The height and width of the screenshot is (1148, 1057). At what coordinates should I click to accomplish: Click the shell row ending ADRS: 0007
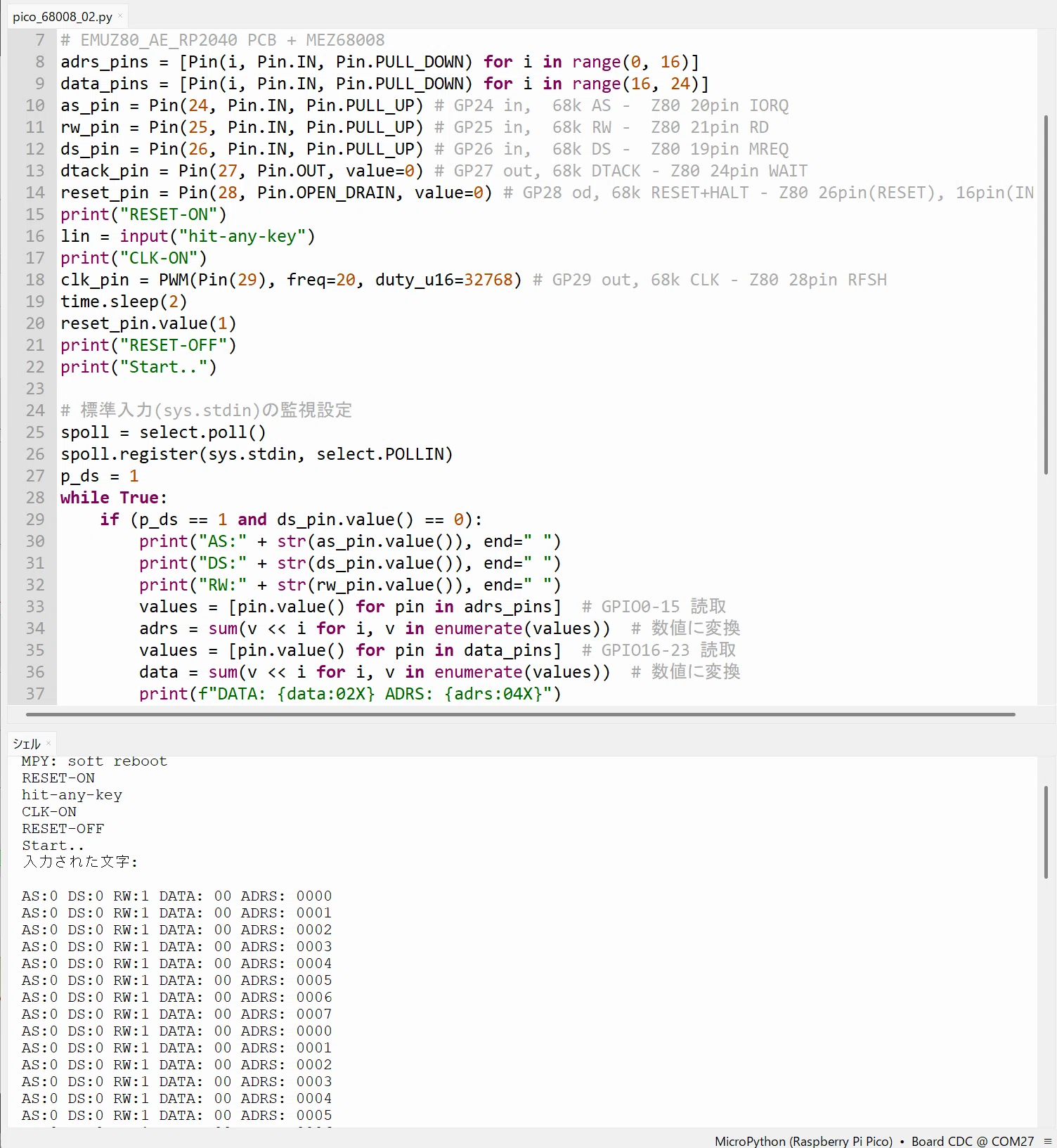click(176, 1014)
